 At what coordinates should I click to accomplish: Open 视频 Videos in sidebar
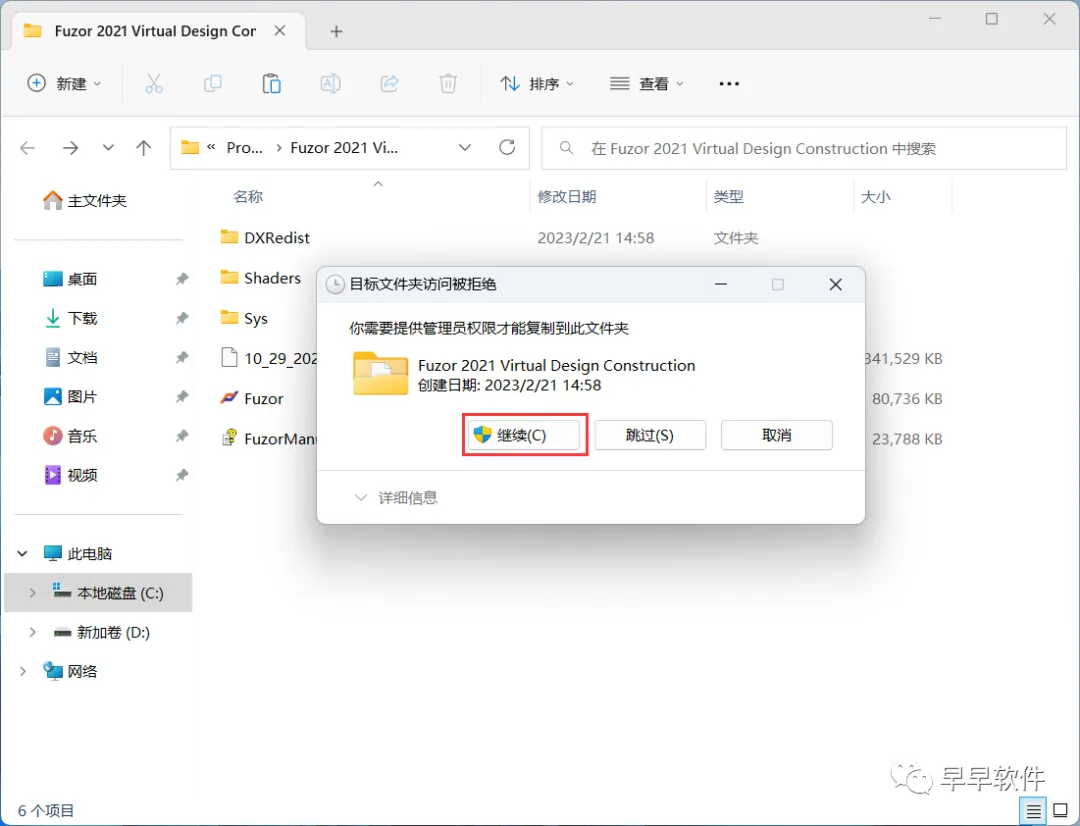click(x=70, y=475)
